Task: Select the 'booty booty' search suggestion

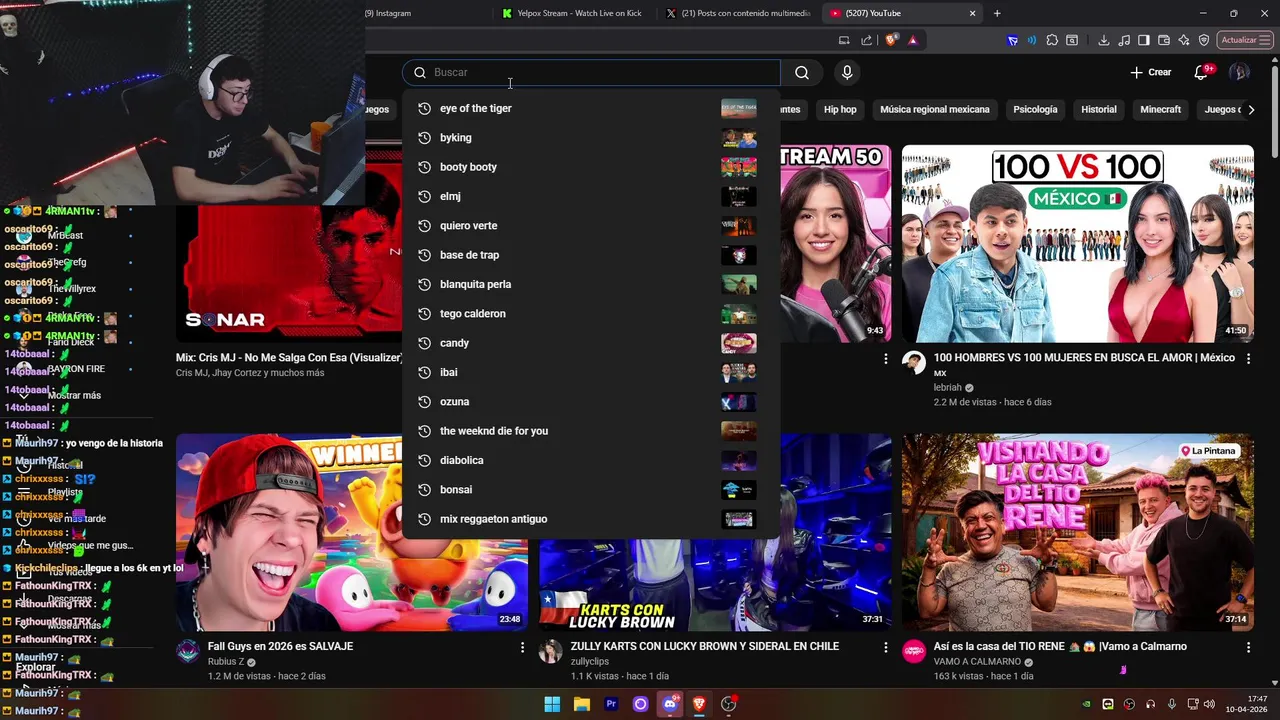Action: [591, 167]
